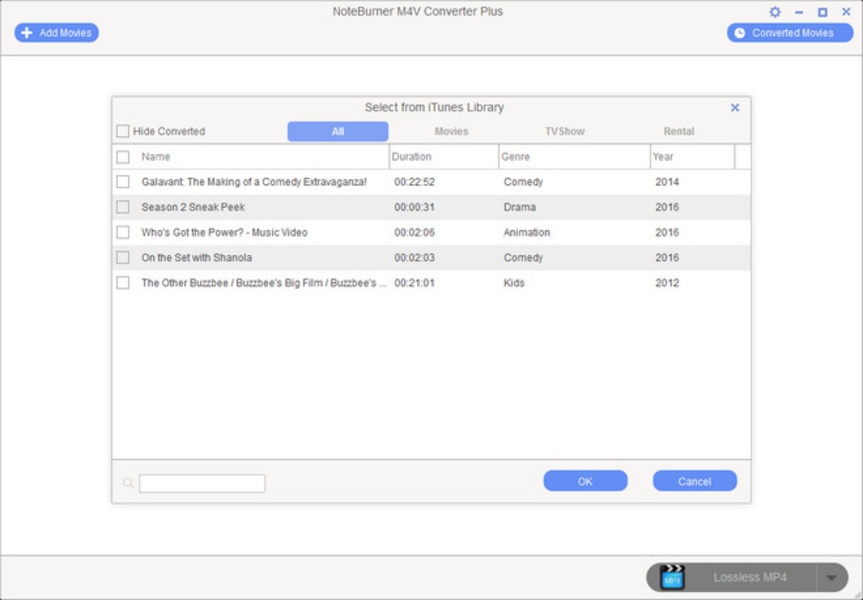
Task: Switch to the TVShow tab
Action: (x=565, y=131)
